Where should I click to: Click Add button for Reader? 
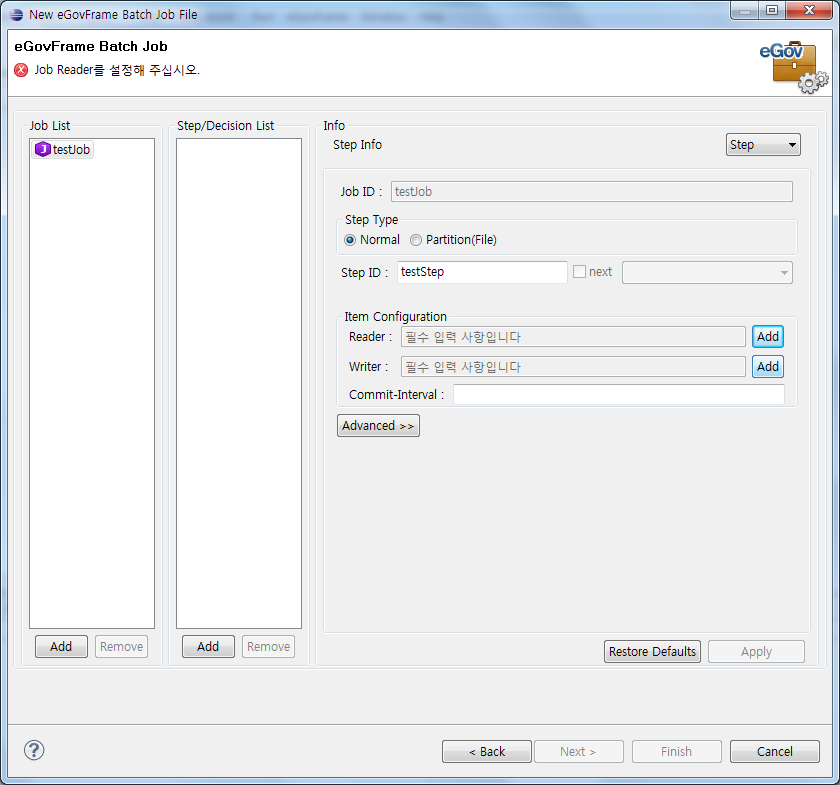(768, 337)
